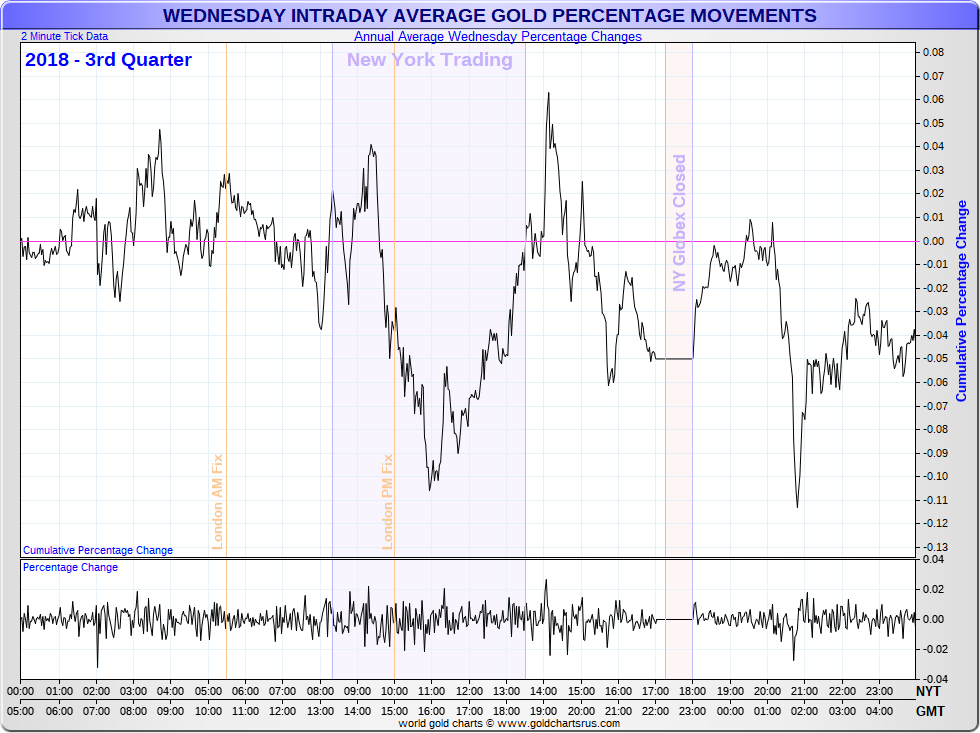Click the 0.01 value on the cumulative axis
Screen dimensions: 980x733
tap(934, 217)
